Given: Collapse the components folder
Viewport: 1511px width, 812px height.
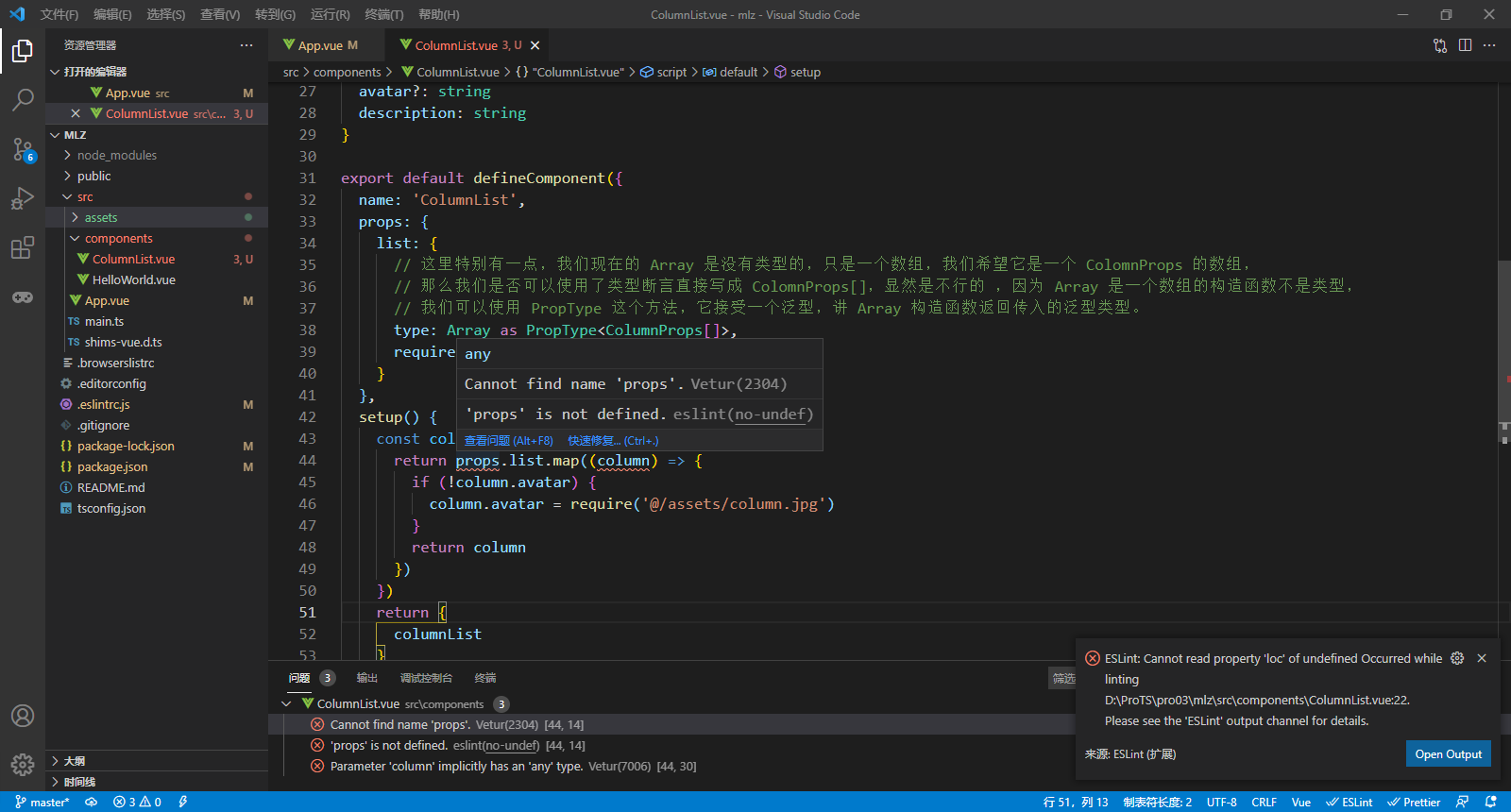Looking at the screenshot, I should [x=157, y=238].
